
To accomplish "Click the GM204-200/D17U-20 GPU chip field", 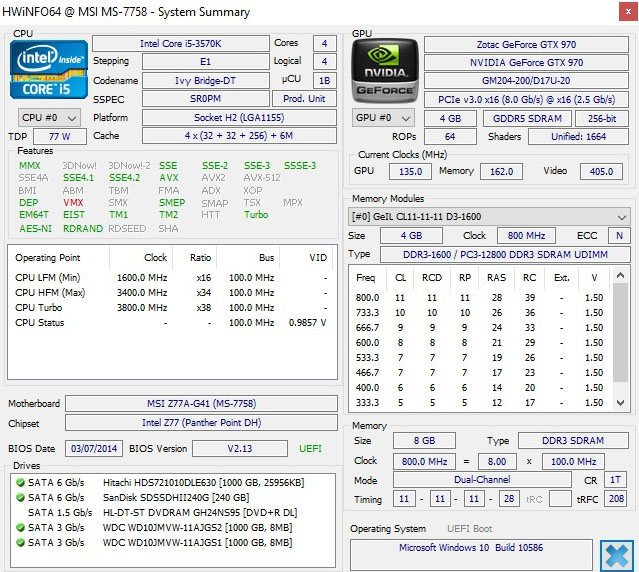I will click(526, 80).
